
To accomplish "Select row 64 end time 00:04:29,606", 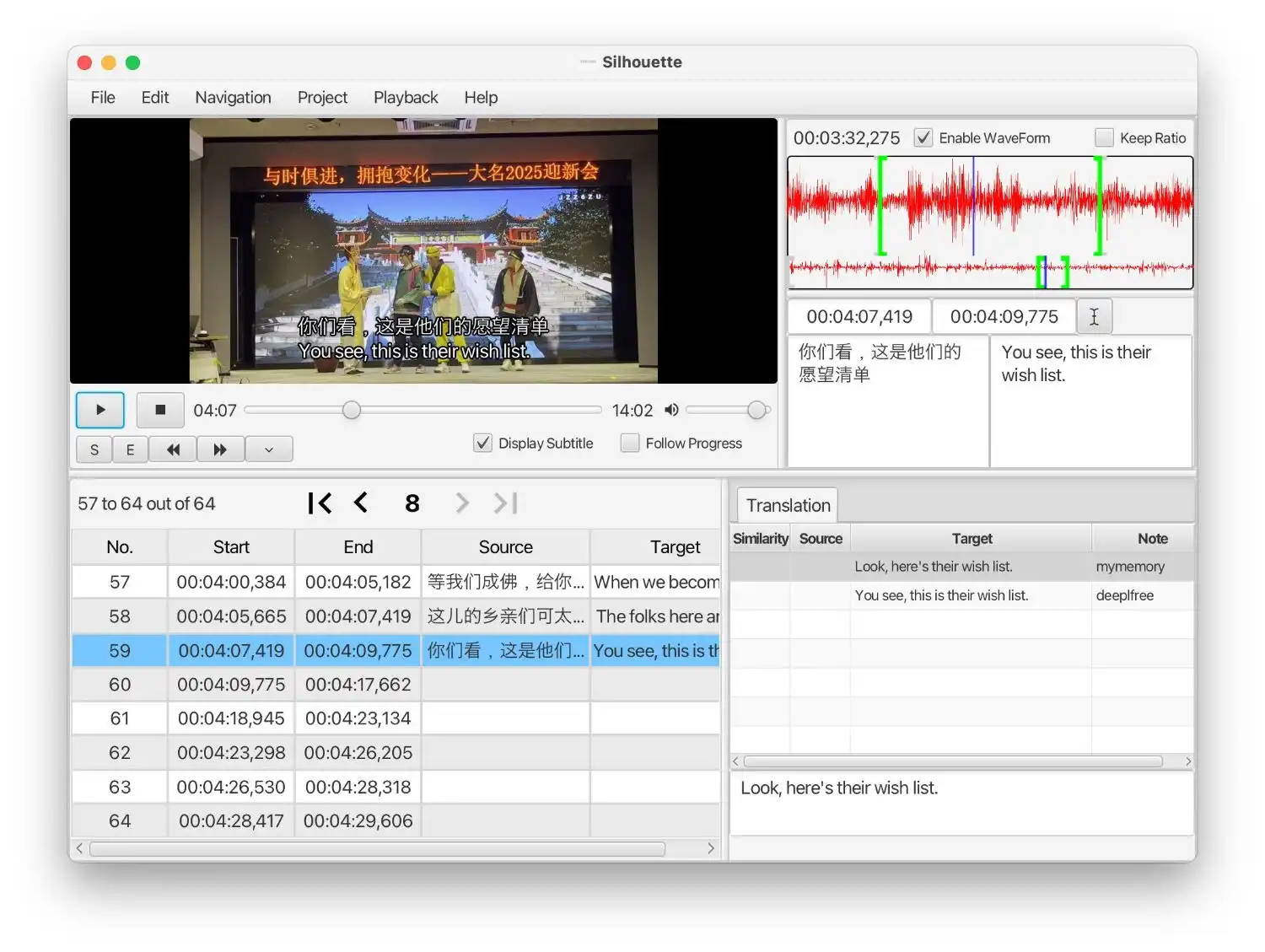I will [358, 821].
